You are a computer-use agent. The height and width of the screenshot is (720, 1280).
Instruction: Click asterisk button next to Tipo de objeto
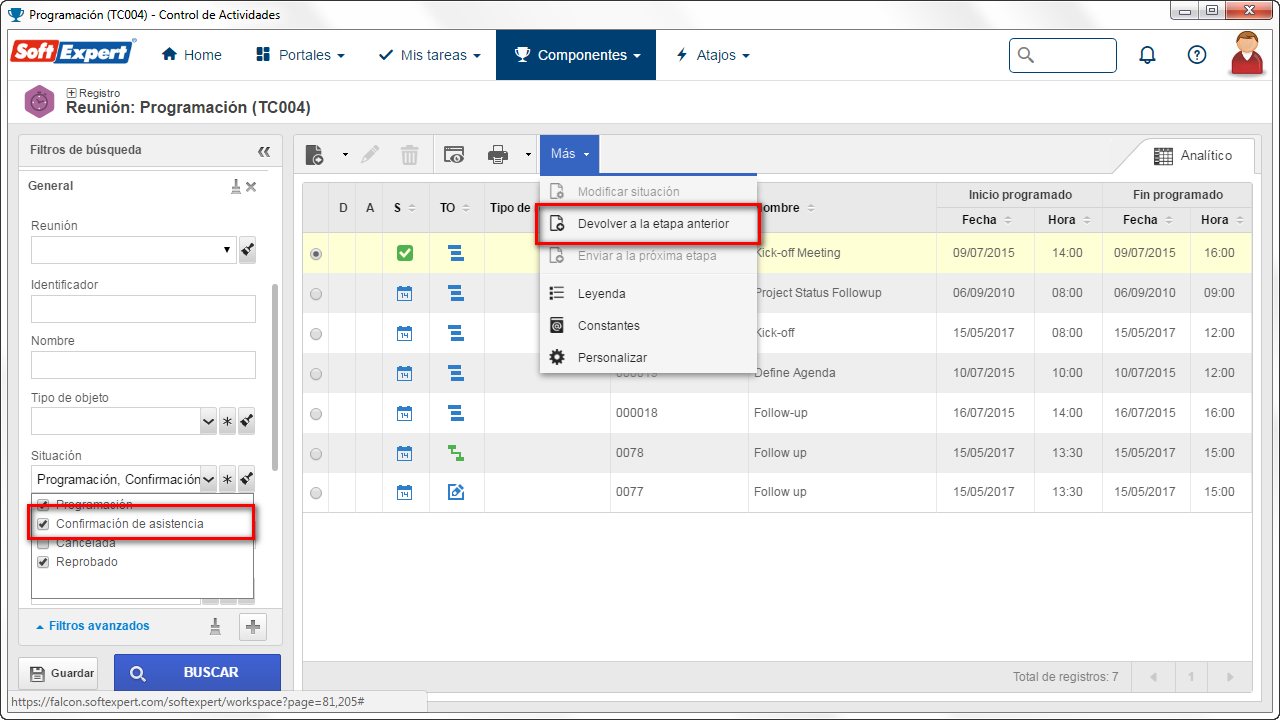pos(227,422)
